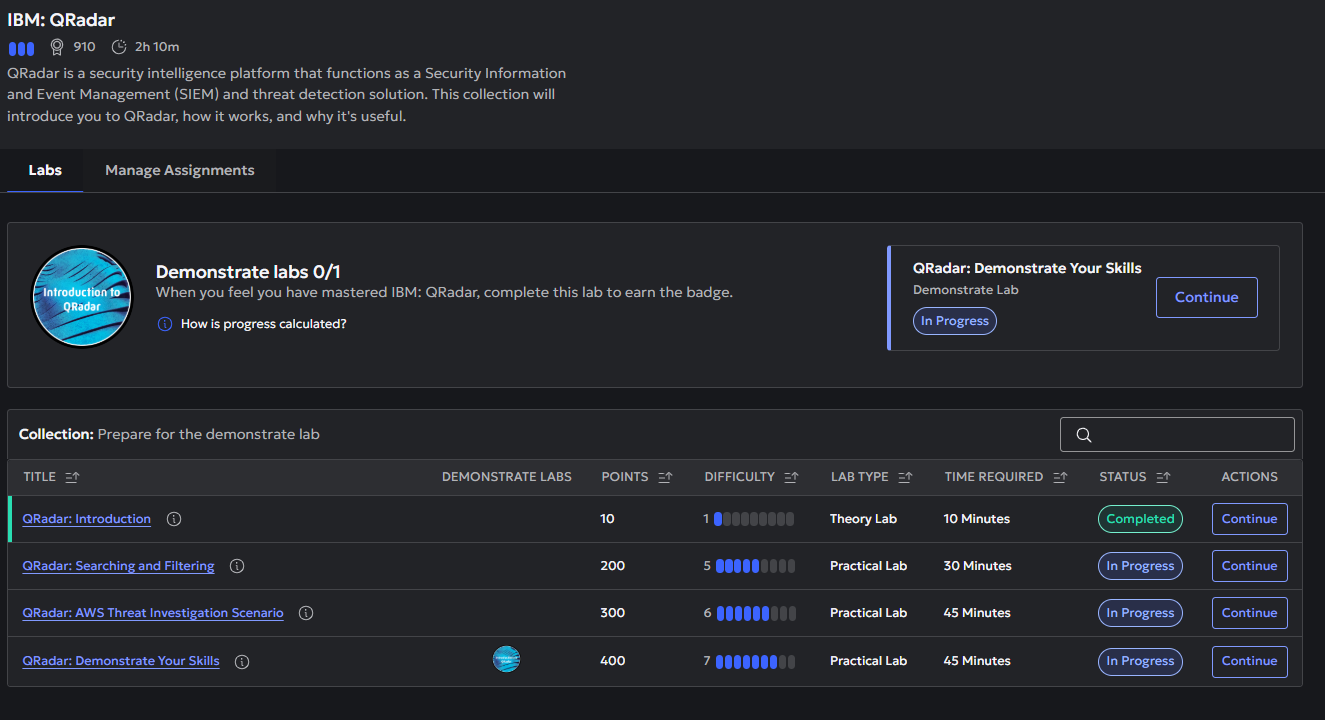Sort table by Title column
The width and height of the screenshot is (1325, 720).
(72, 477)
